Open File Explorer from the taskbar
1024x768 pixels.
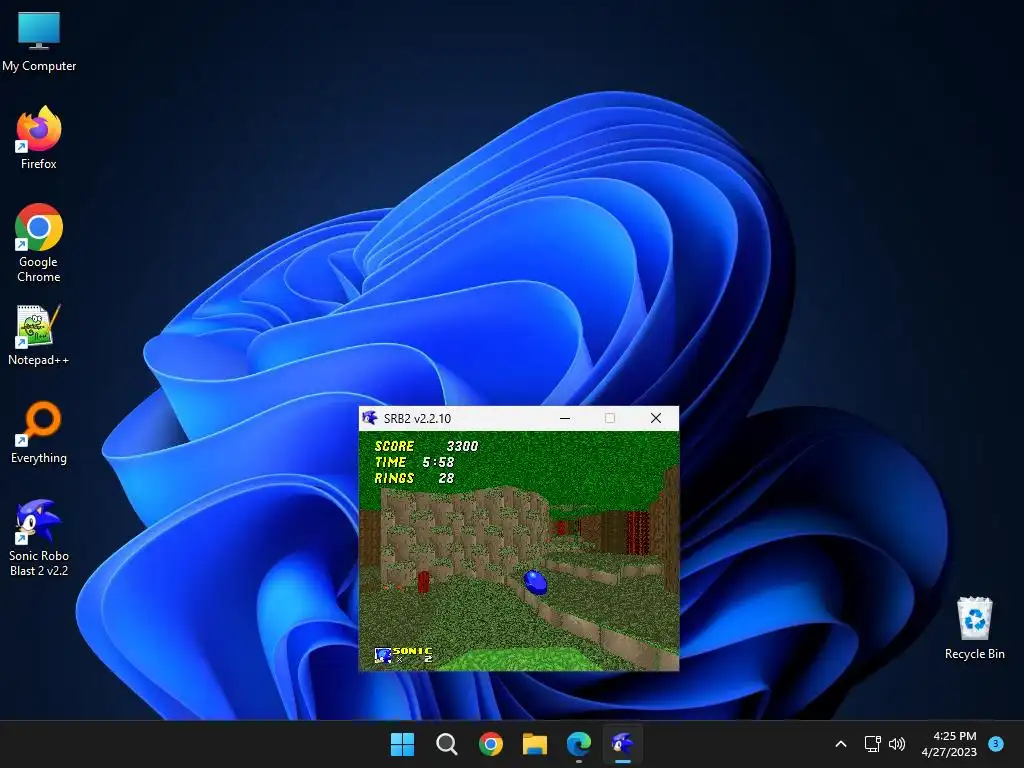point(535,744)
